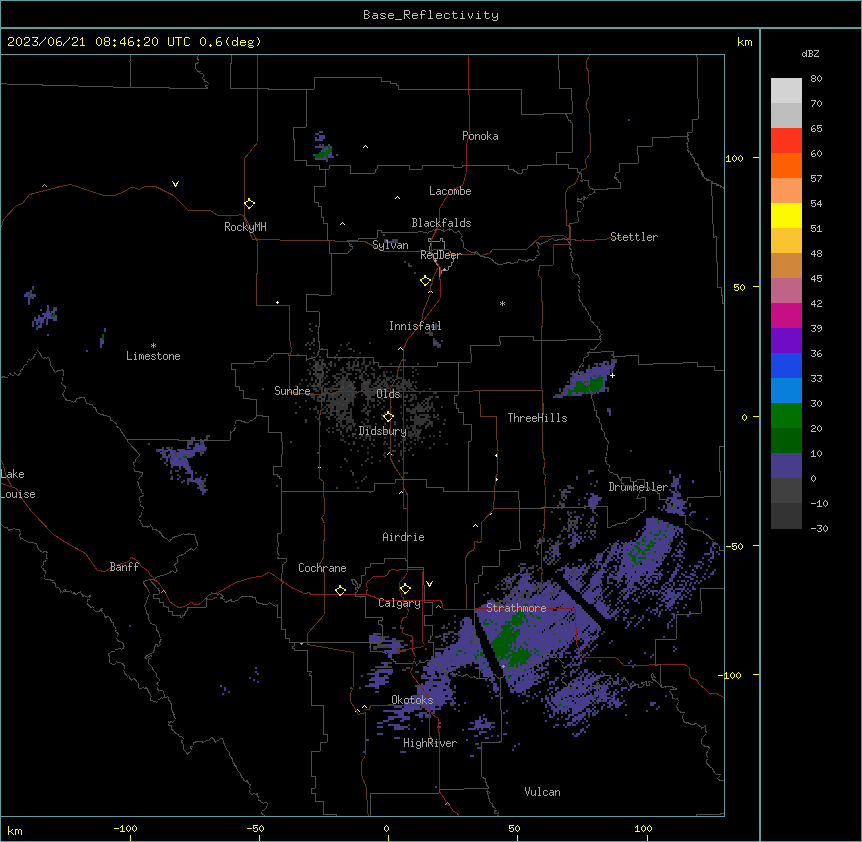Viewport: 862px width, 842px height.
Task: Click the green radar echo west of Ponoka
Action: (x=323, y=152)
